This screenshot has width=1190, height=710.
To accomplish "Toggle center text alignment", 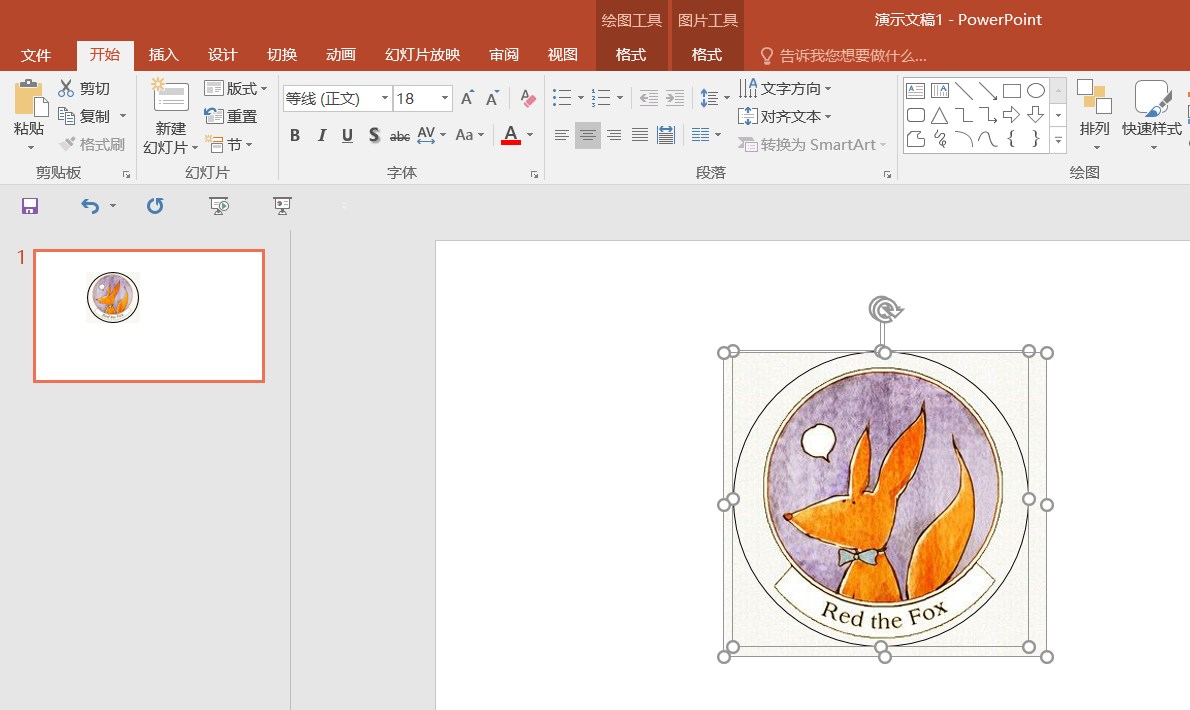I will click(588, 135).
